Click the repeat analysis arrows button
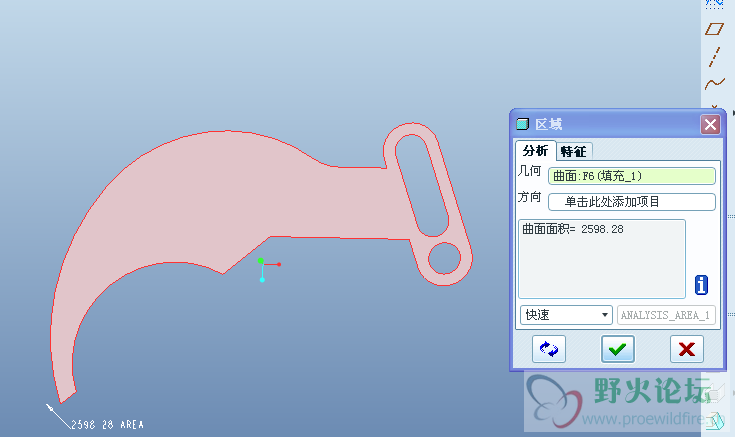 pos(549,348)
